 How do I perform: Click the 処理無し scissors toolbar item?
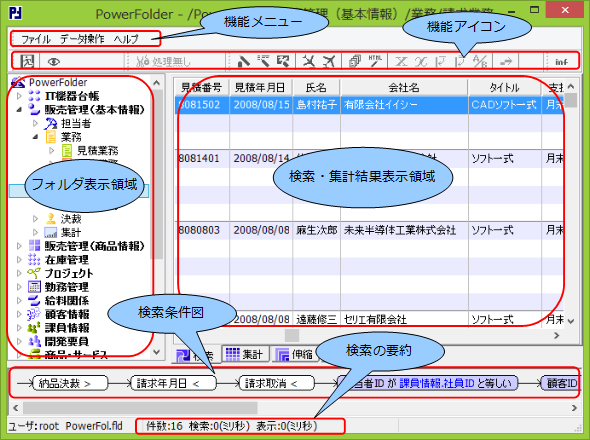(163, 61)
